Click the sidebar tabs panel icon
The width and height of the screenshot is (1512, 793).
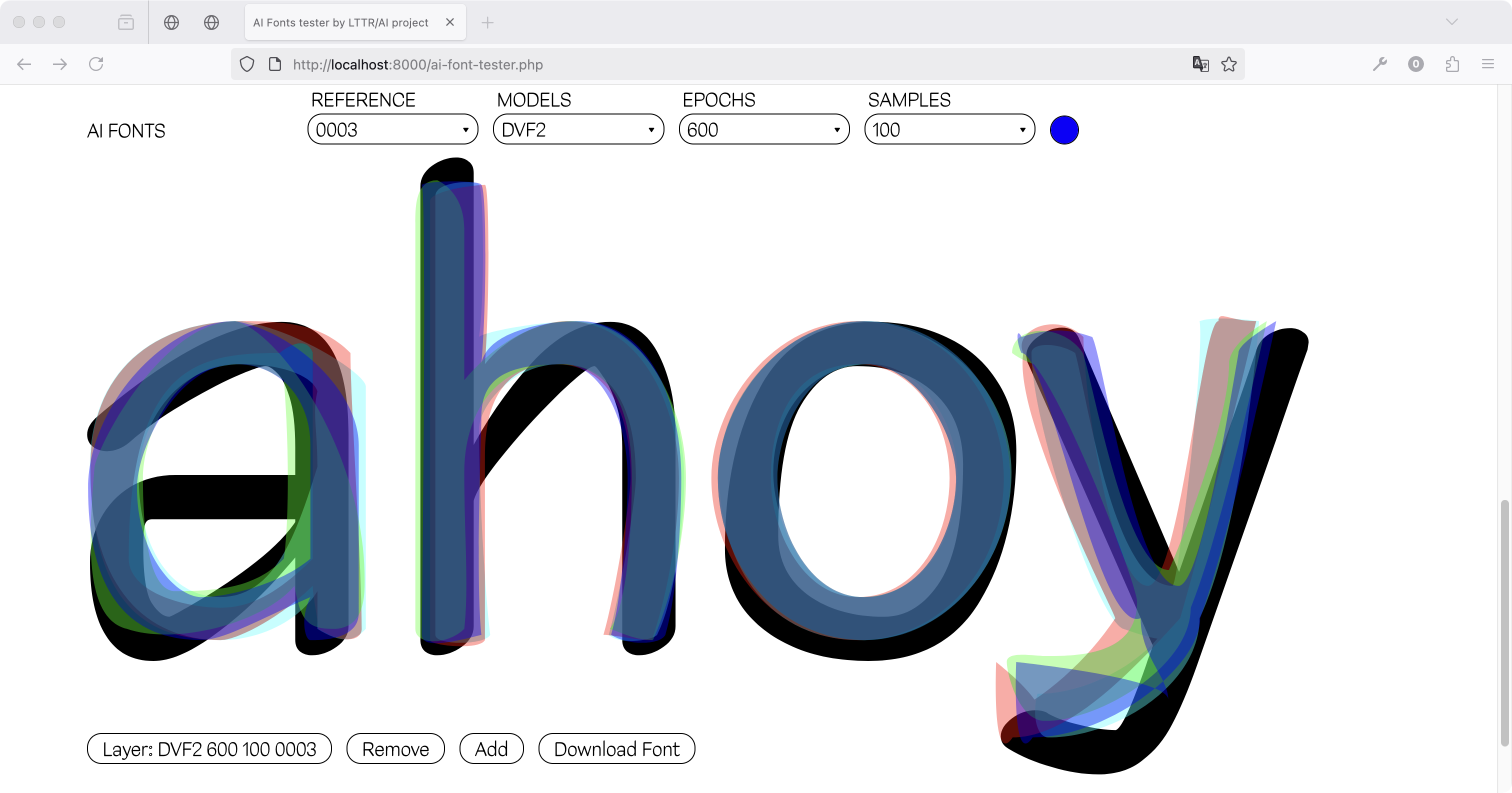(x=125, y=22)
